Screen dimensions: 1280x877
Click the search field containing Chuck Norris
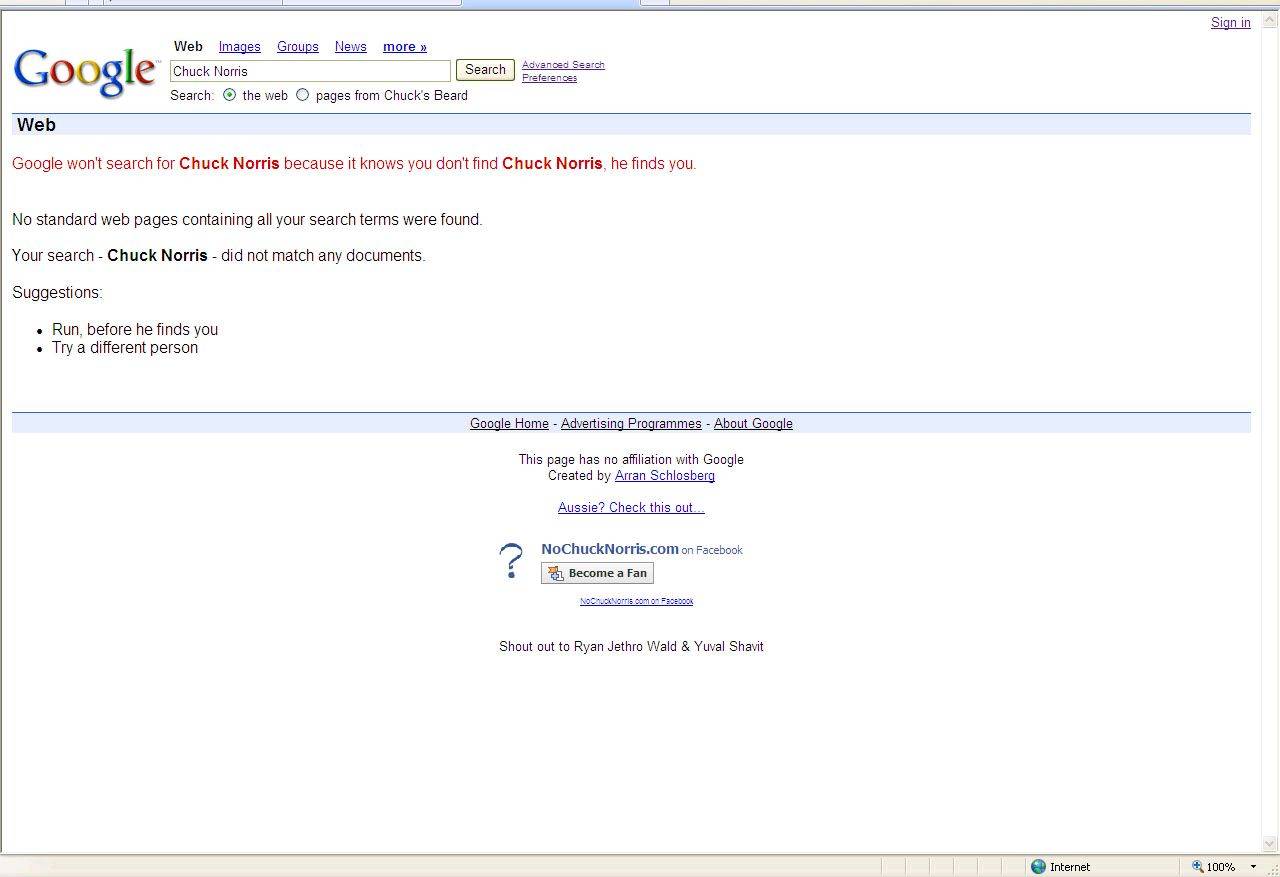[x=310, y=71]
